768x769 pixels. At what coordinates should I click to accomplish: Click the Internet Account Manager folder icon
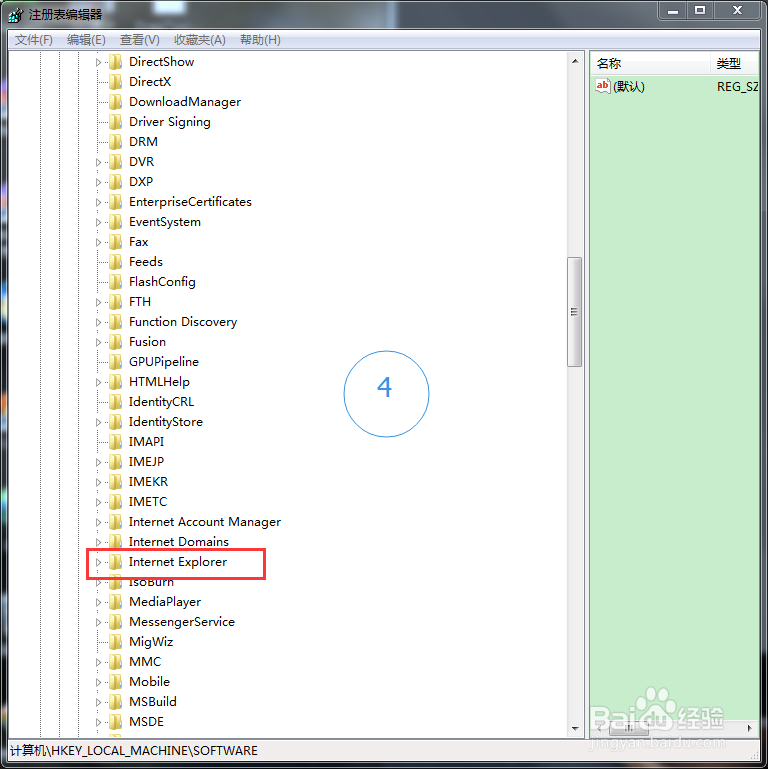[115, 522]
